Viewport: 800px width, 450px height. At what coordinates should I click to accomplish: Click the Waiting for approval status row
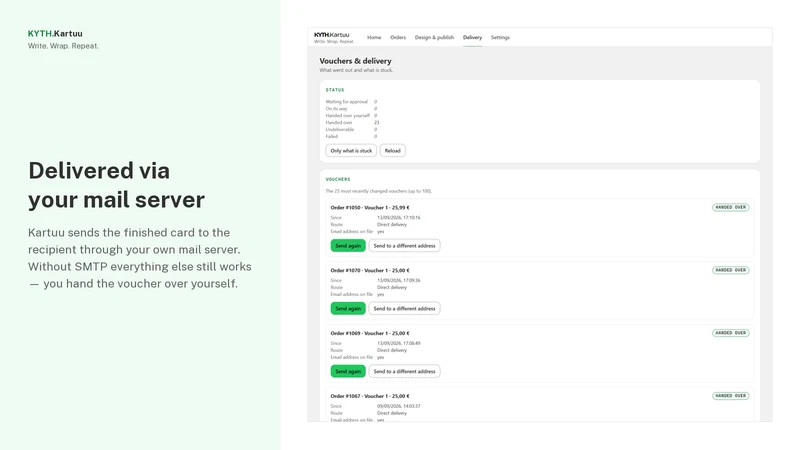[x=352, y=102]
